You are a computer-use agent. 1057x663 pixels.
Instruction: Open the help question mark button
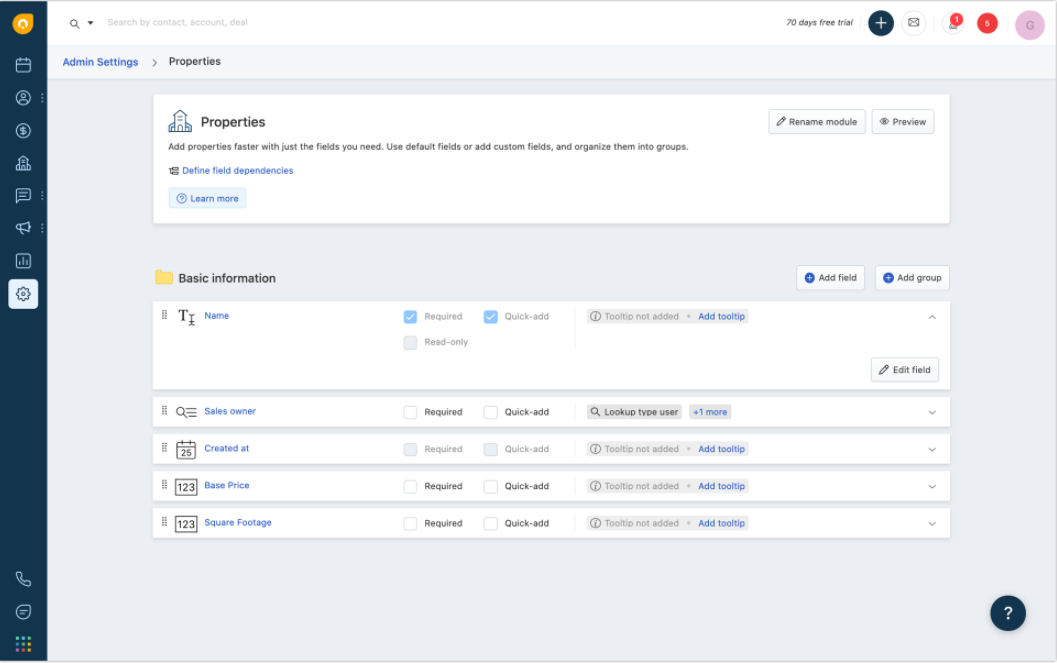(x=1008, y=613)
